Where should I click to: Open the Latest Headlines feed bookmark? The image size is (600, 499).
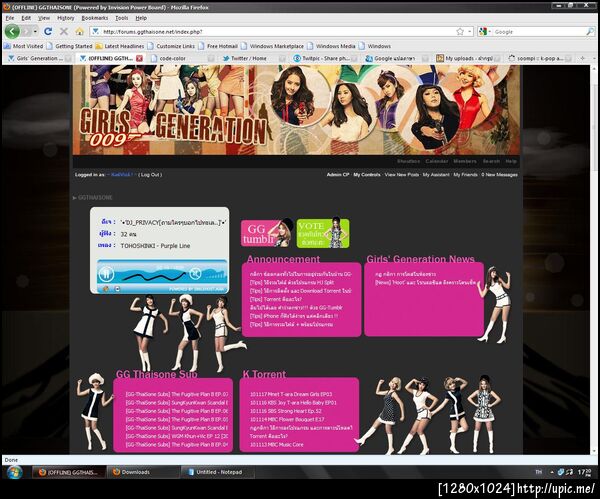click(120, 46)
